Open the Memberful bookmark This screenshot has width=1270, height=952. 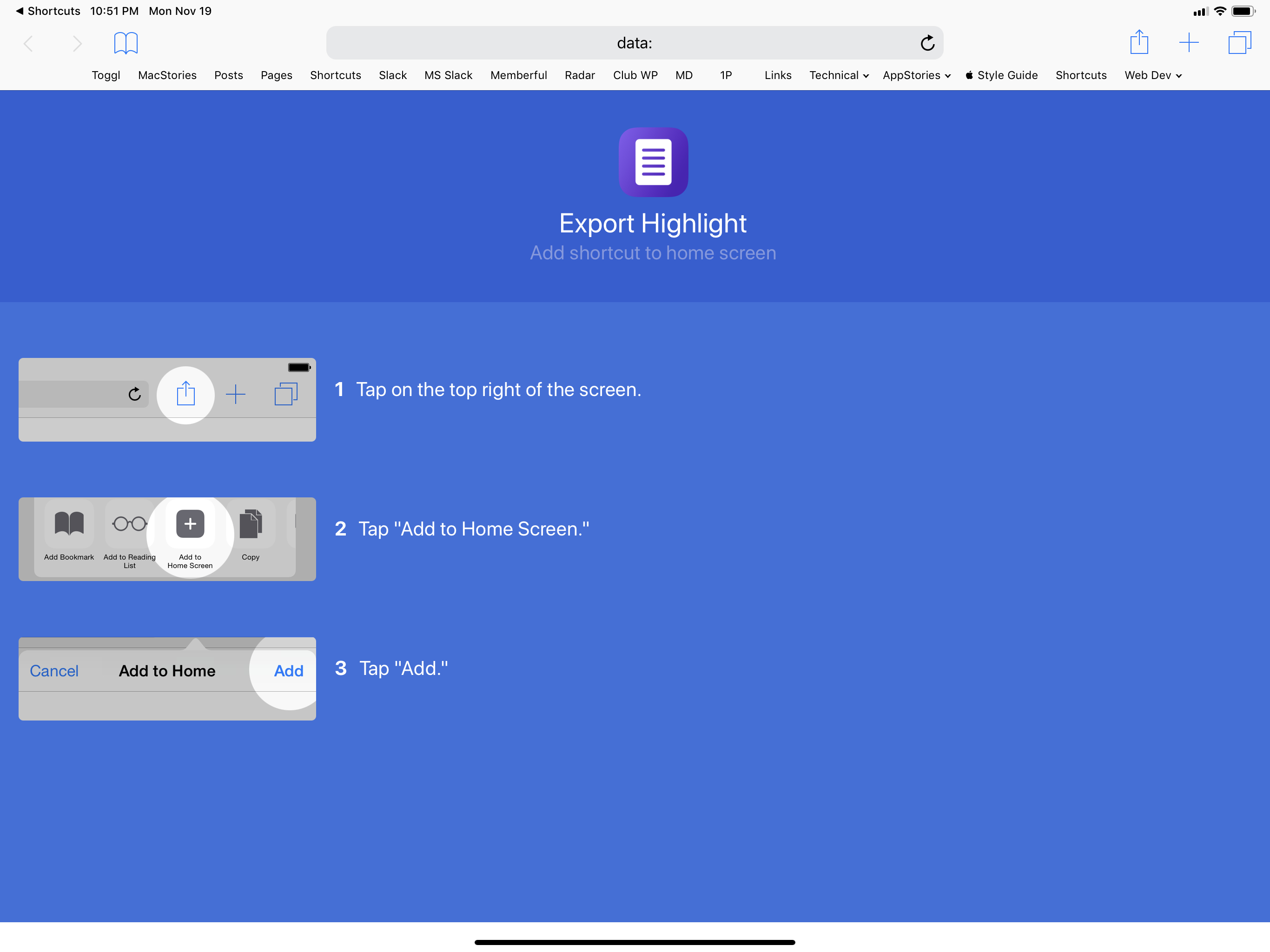point(518,75)
